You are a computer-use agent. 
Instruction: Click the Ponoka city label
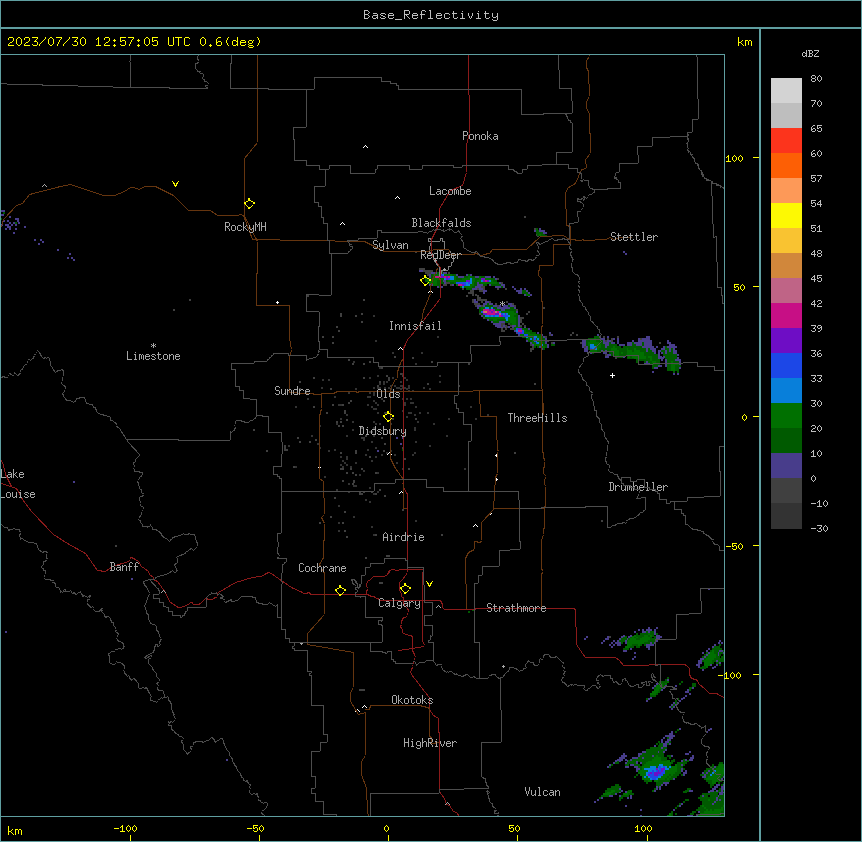tap(480, 136)
